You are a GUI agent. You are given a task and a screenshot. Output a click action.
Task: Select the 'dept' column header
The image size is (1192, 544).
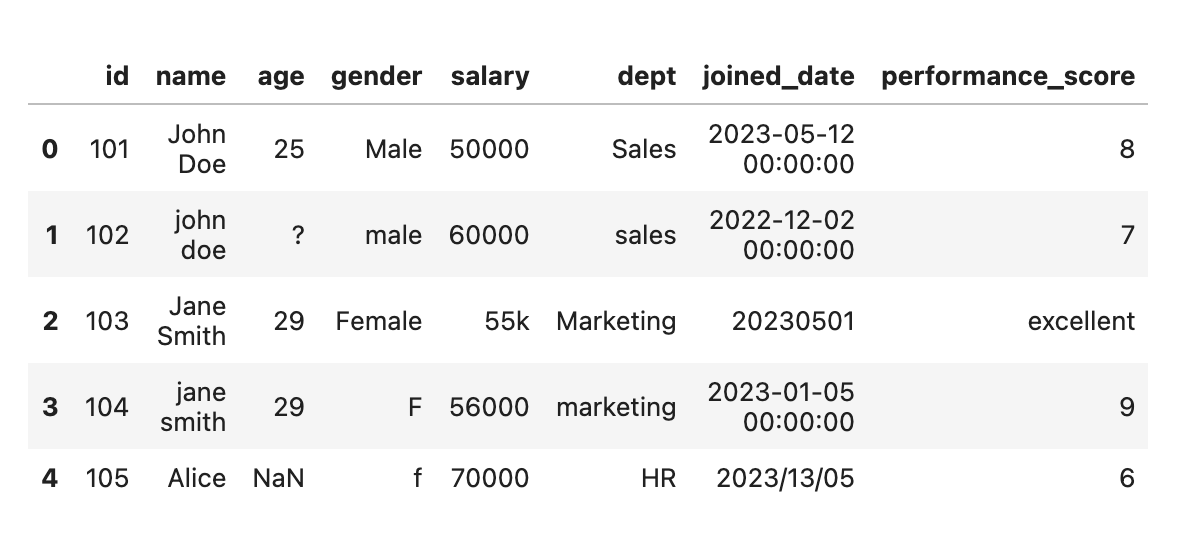point(646,77)
